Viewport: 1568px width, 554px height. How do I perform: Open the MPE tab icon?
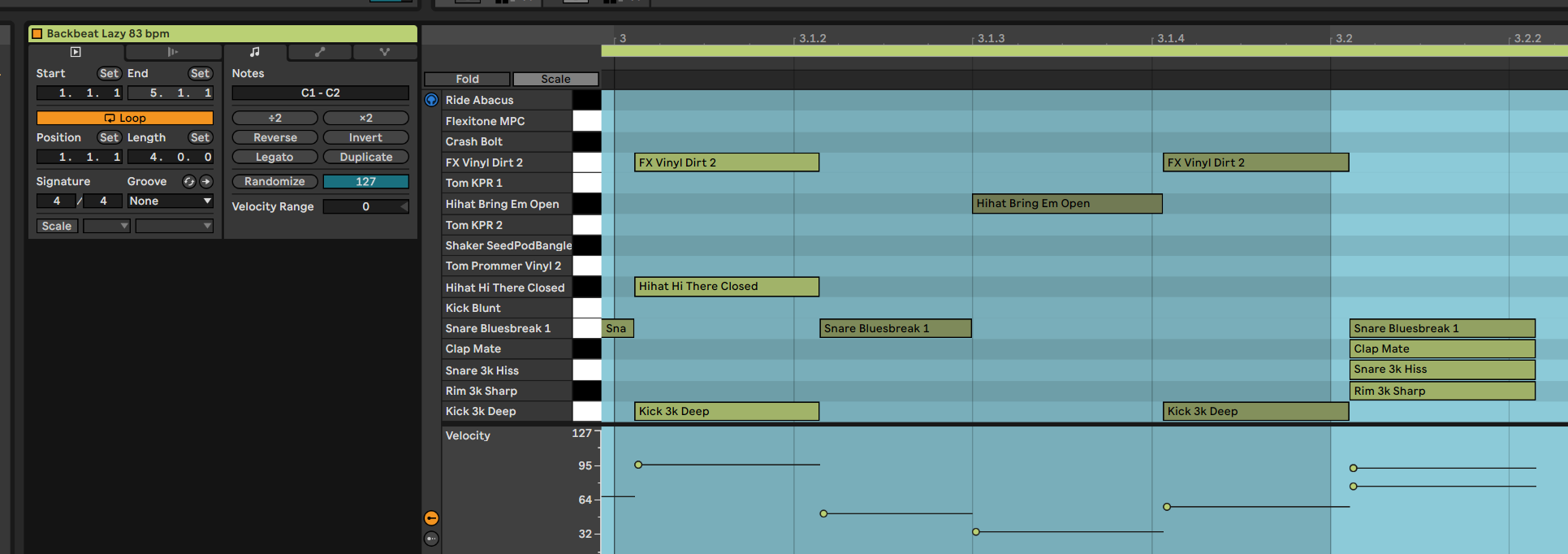[385, 52]
